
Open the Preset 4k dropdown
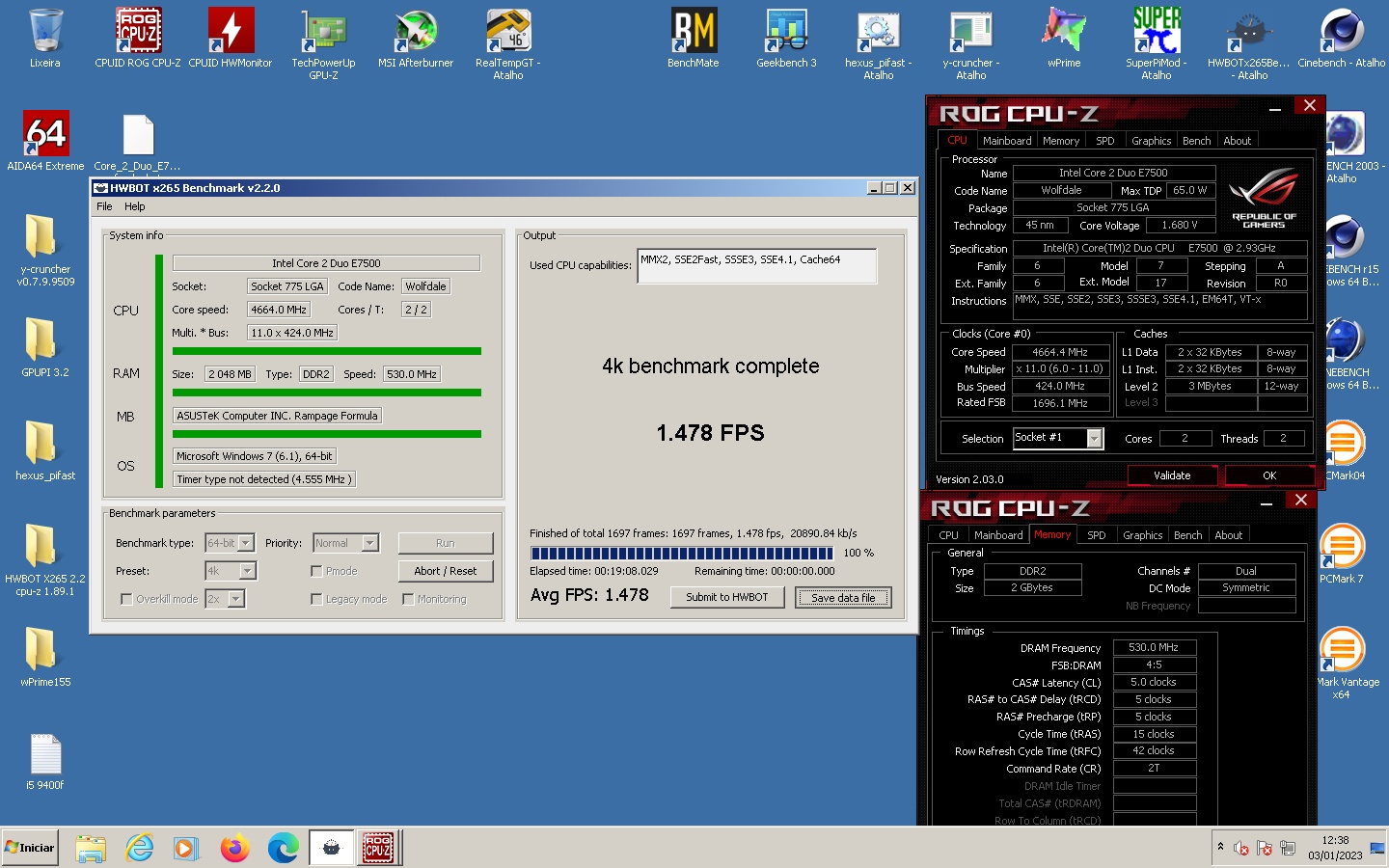click(231, 571)
